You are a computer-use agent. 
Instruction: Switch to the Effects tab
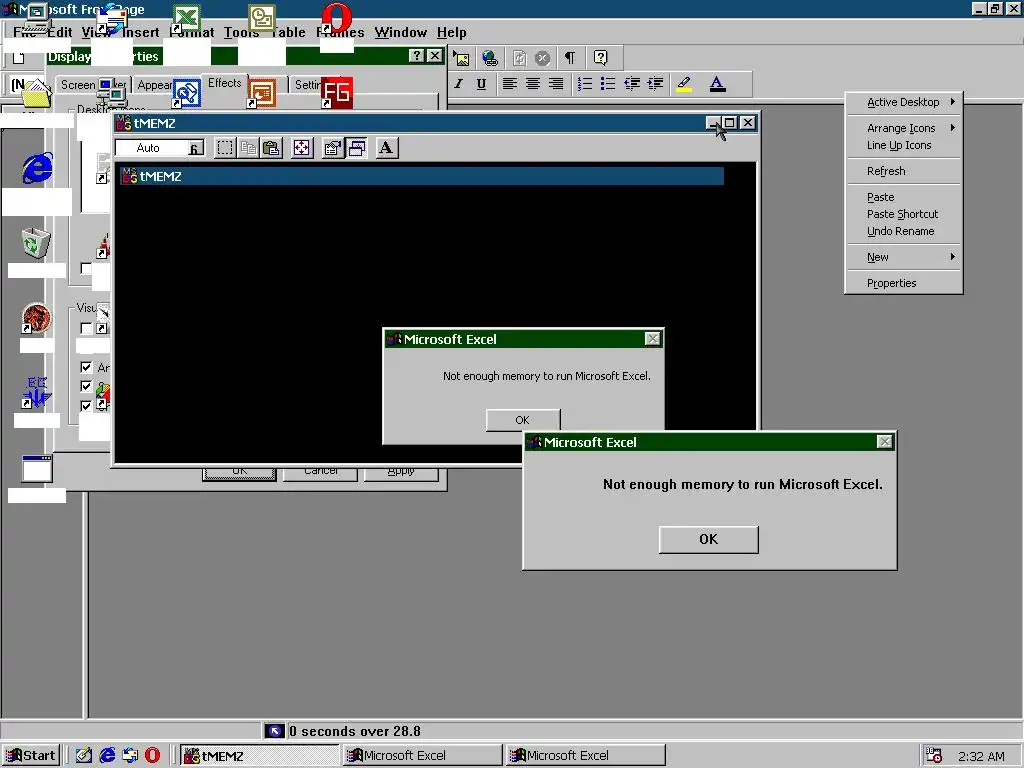225,83
